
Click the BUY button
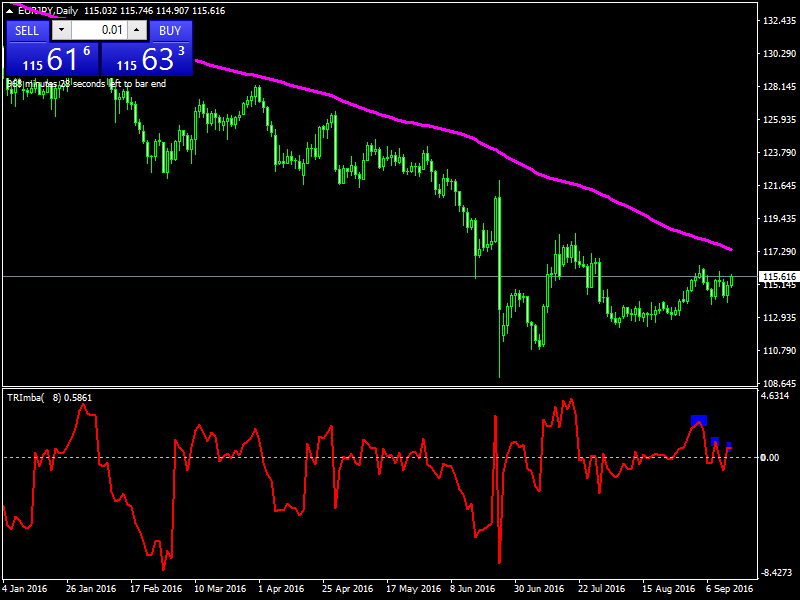[170, 31]
